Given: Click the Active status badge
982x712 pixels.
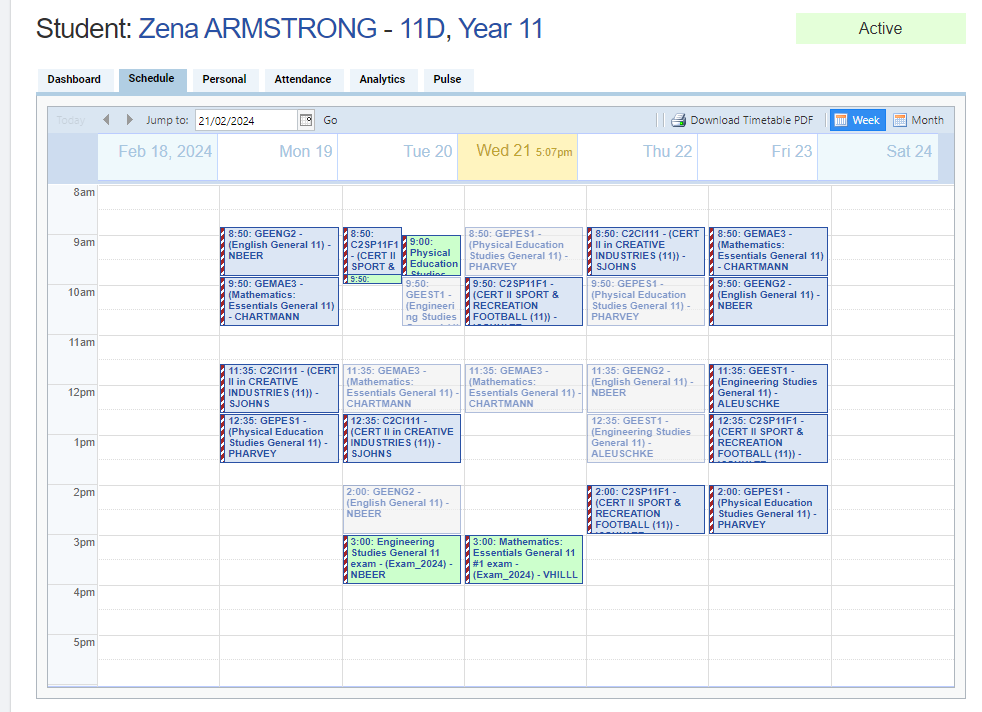Looking at the screenshot, I should coord(880,29).
